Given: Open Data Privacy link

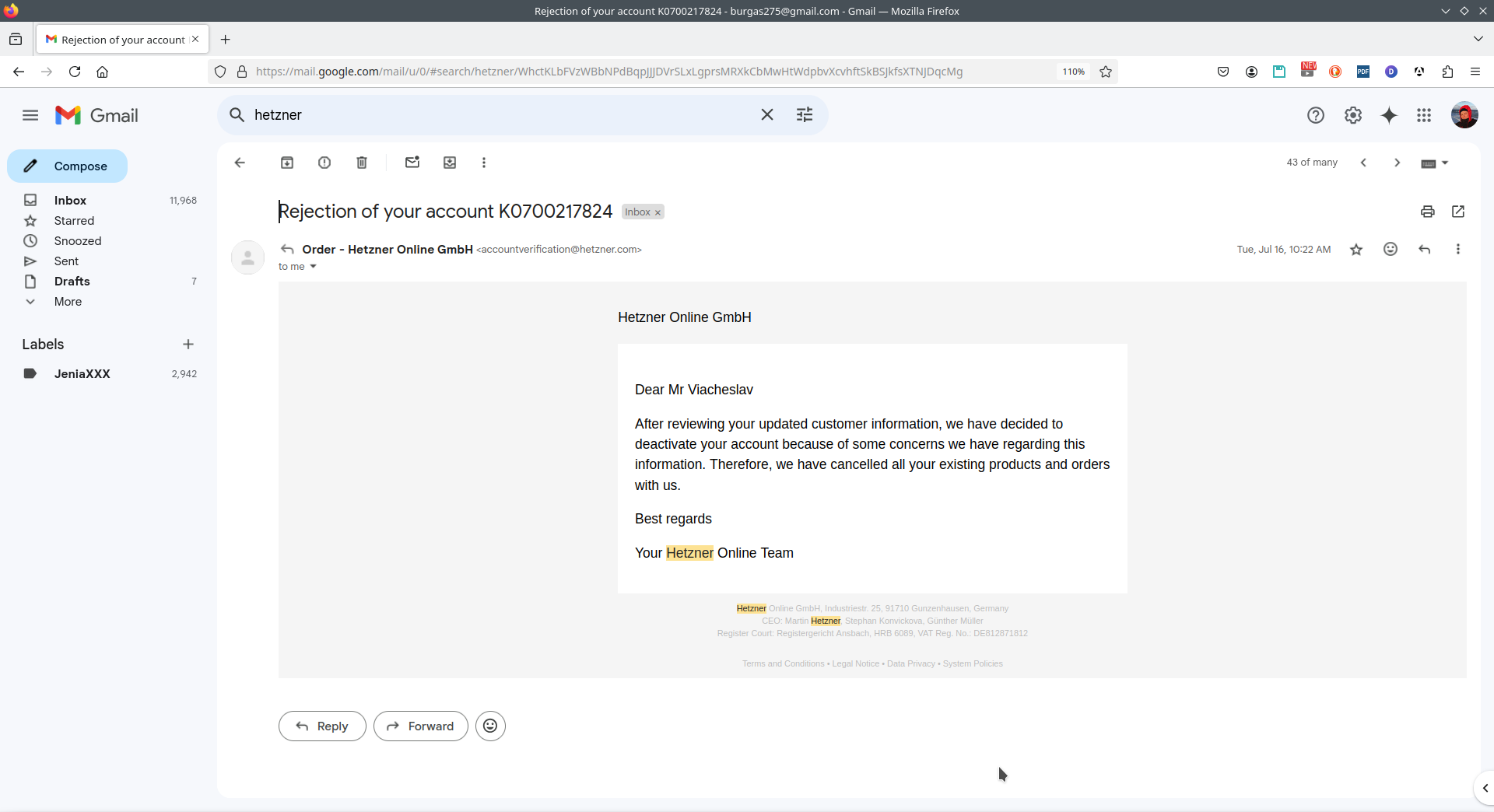Looking at the screenshot, I should [x=911, y=663].
